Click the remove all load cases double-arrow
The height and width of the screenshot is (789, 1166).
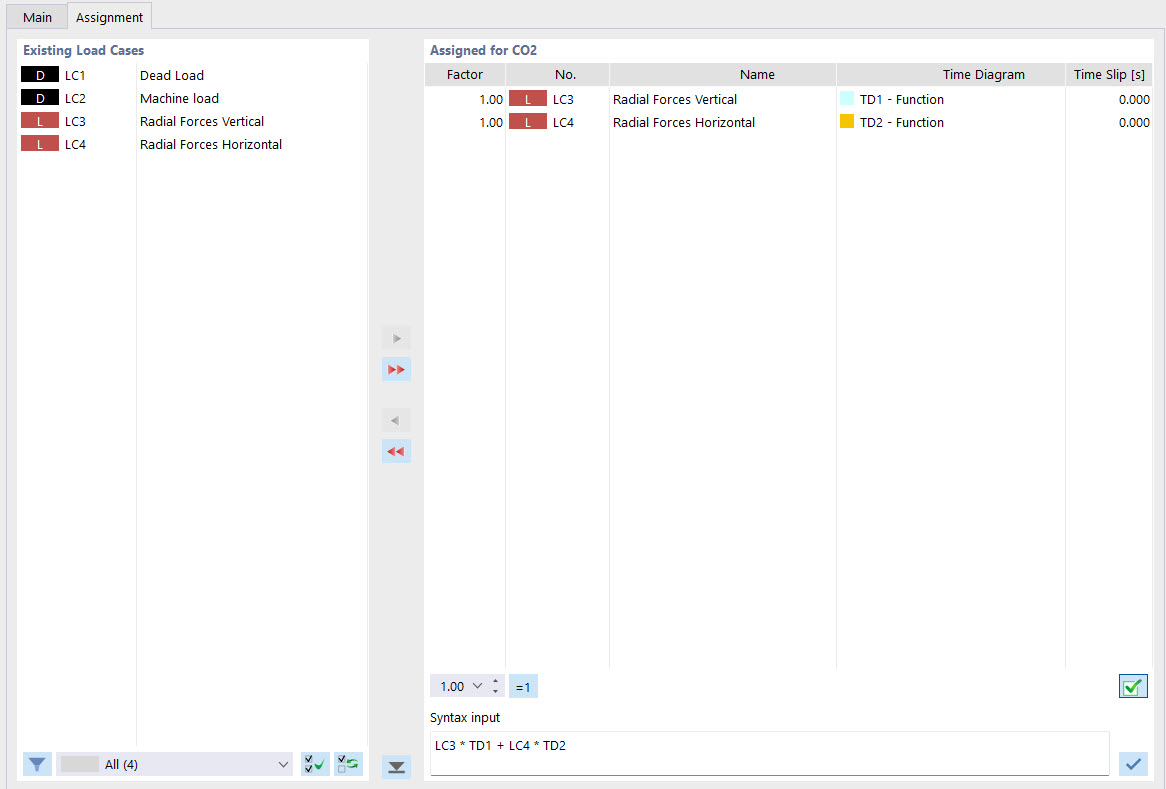[x=396, y=451]
